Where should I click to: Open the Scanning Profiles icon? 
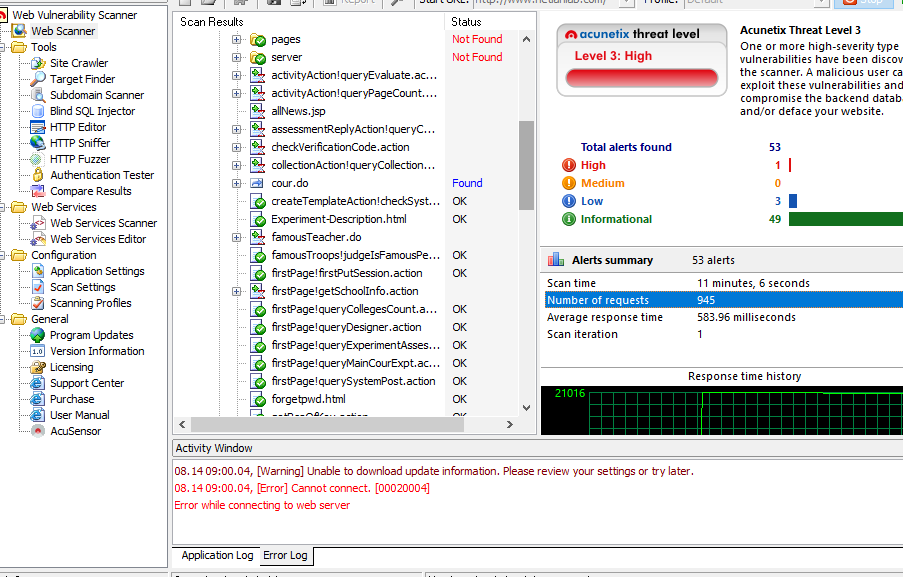point(38,303)
